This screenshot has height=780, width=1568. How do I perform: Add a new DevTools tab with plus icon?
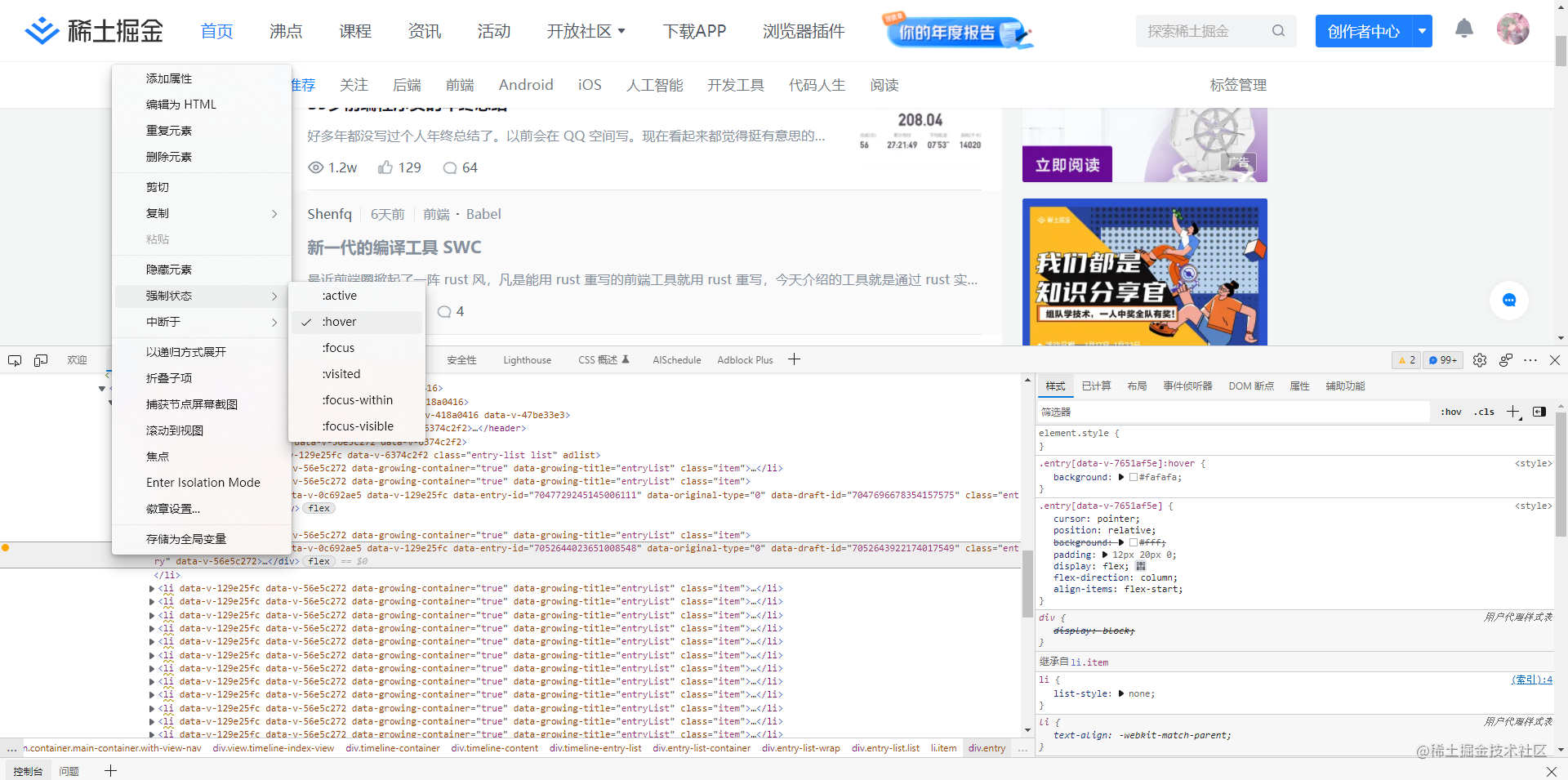click(794, 359)
